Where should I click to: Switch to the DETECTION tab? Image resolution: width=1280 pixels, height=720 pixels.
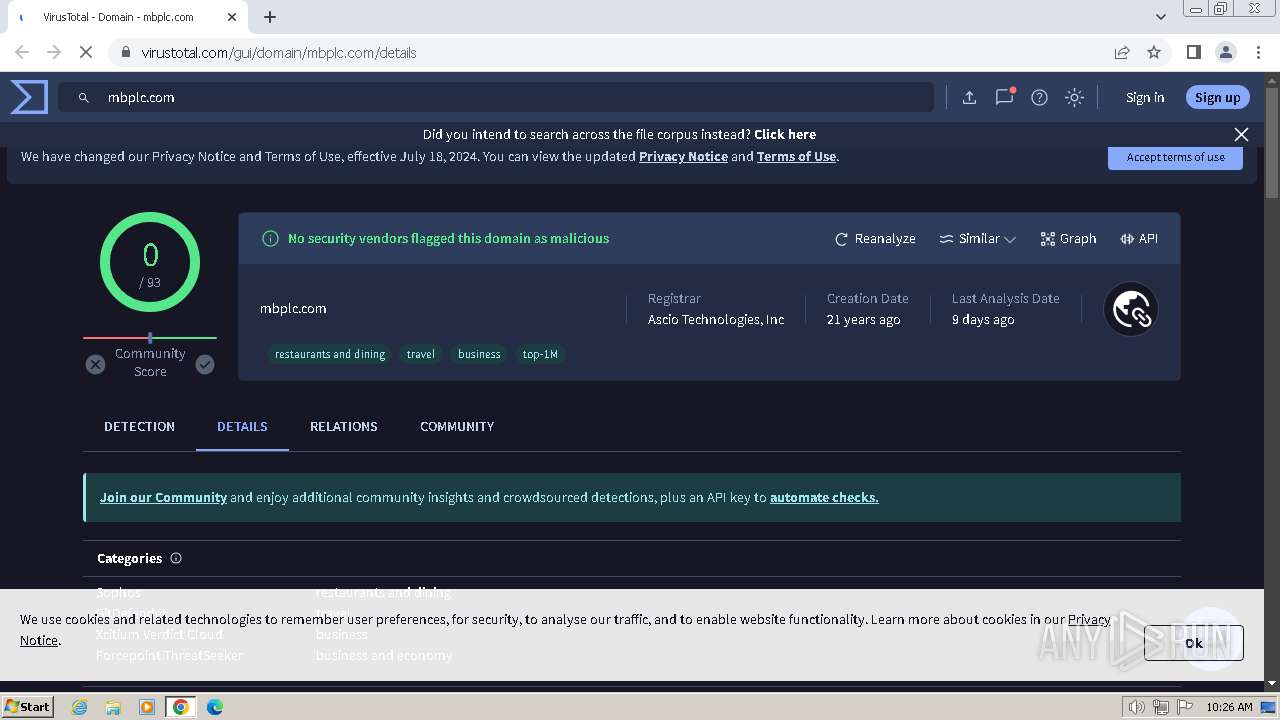[139, 426]
